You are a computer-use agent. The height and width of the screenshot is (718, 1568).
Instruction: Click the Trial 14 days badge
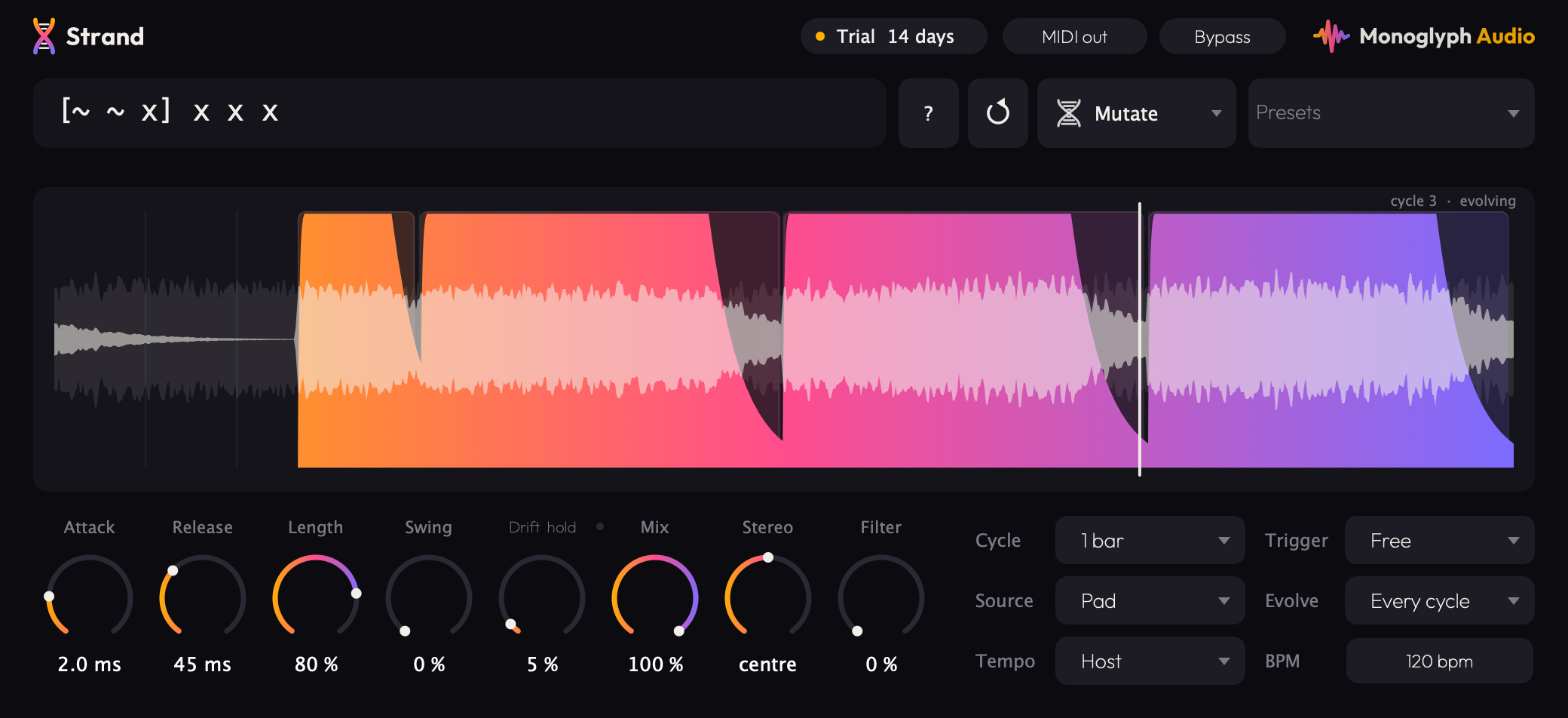(x=893, y=36)
